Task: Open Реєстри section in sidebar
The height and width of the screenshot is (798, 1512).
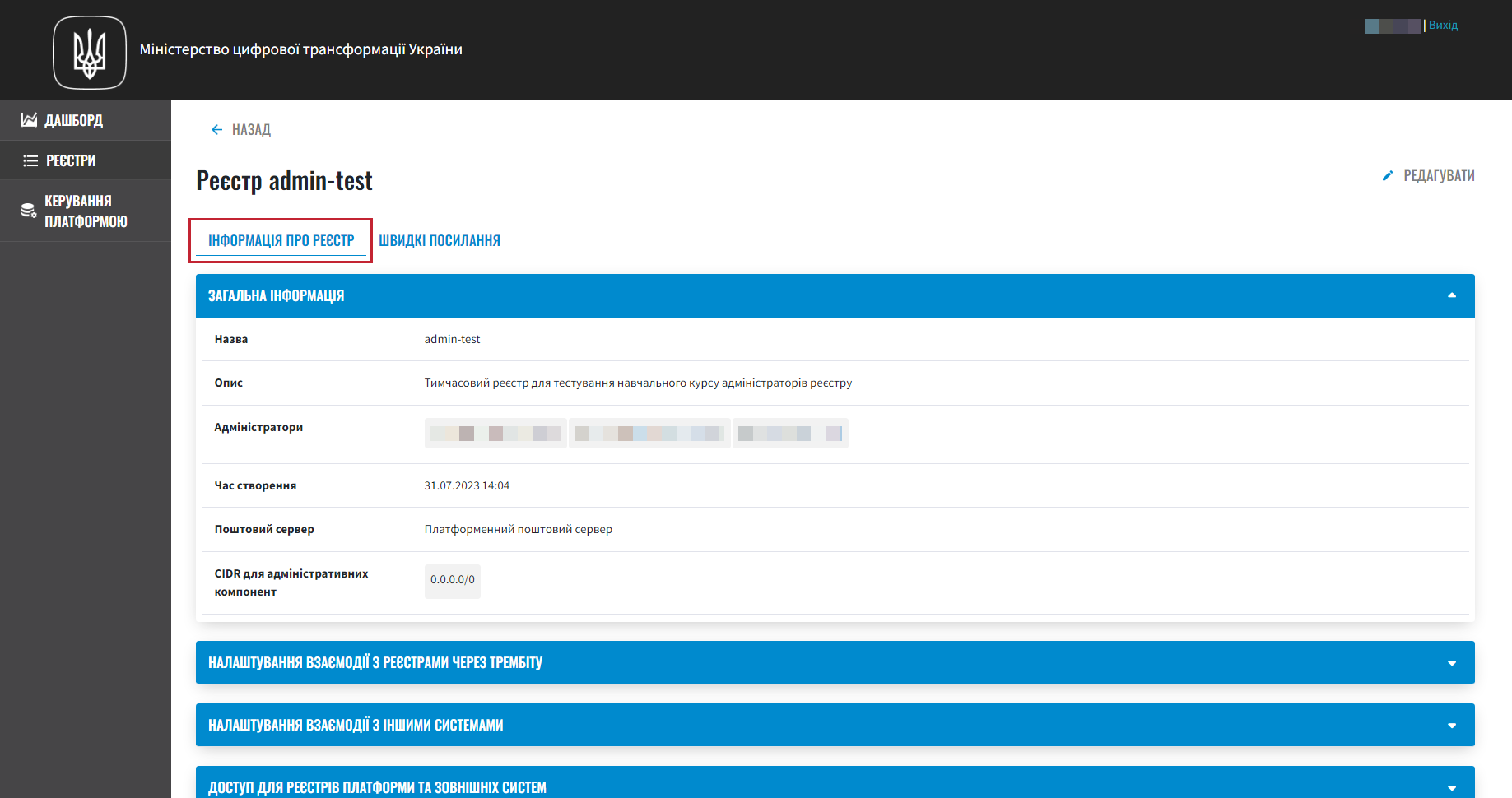Action: [71, 160]
